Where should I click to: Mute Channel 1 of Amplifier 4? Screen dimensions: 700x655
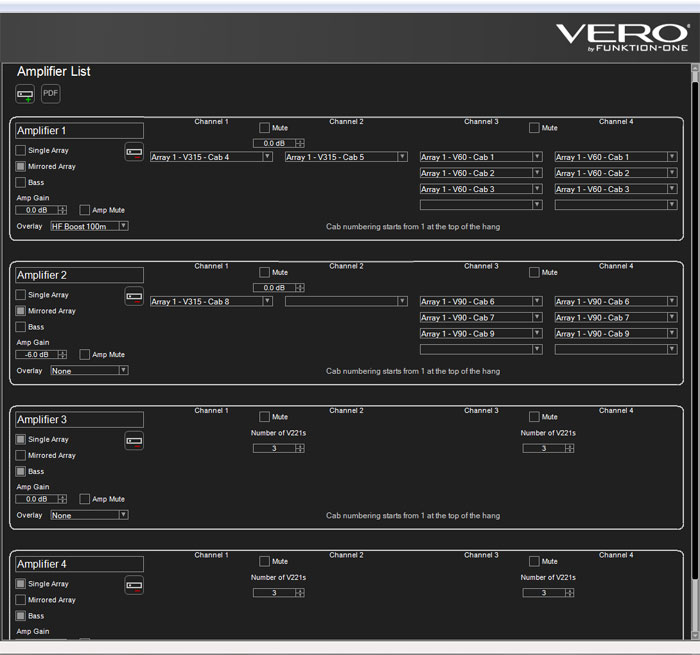pos(264,561)
